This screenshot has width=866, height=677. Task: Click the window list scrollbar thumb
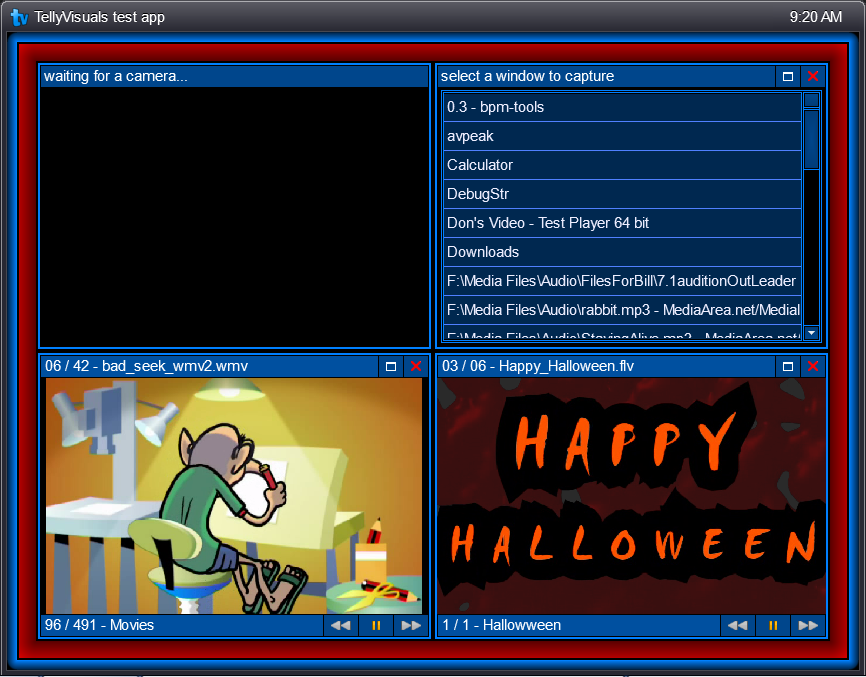point(811,139)
